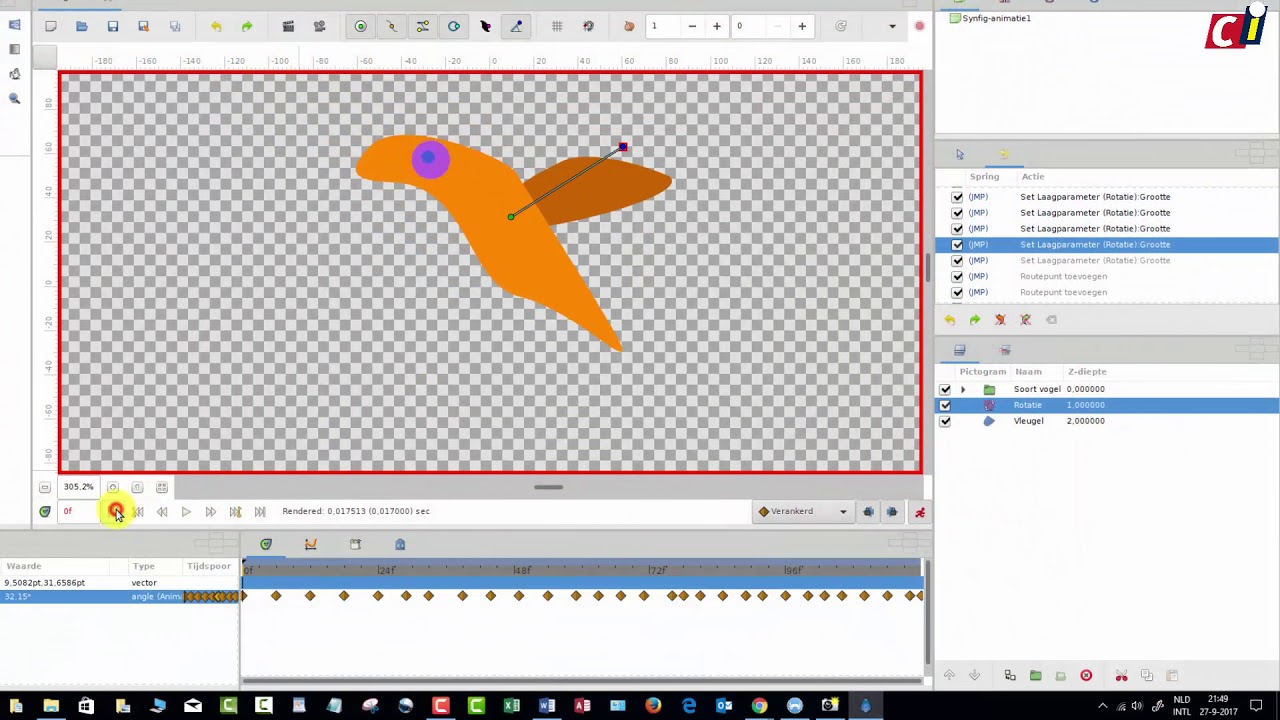Screen dimensions: 1280x720
Task: Expand the Soort vogel group layer
Action: pos(963,389)
